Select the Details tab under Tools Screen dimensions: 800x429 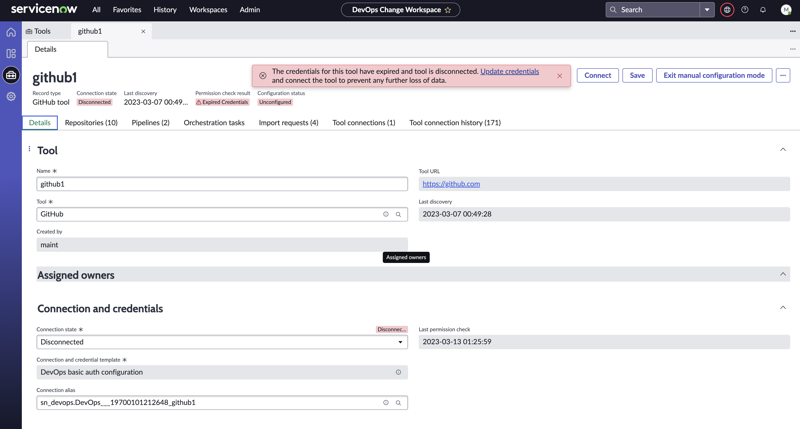67,49
